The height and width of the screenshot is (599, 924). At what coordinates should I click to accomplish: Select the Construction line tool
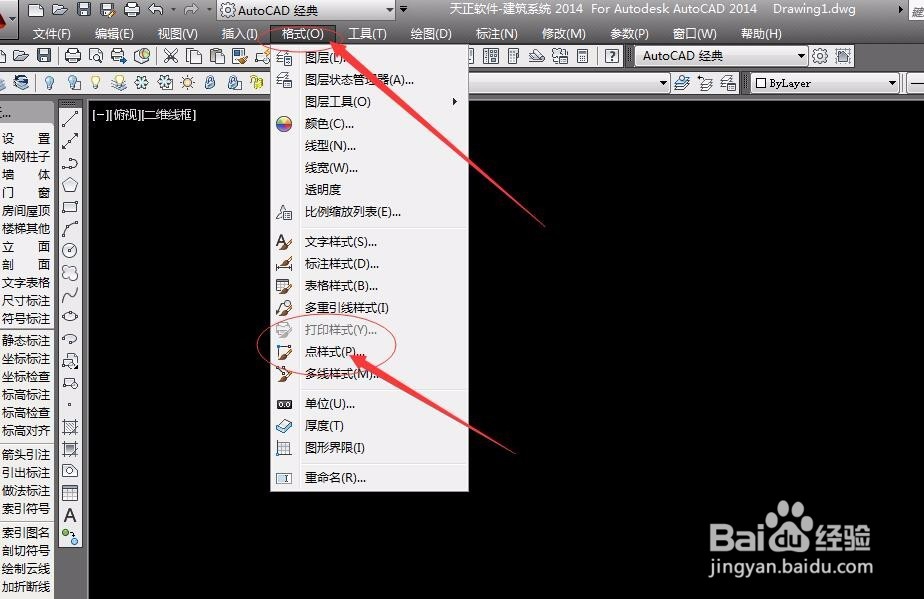point(70,141)
